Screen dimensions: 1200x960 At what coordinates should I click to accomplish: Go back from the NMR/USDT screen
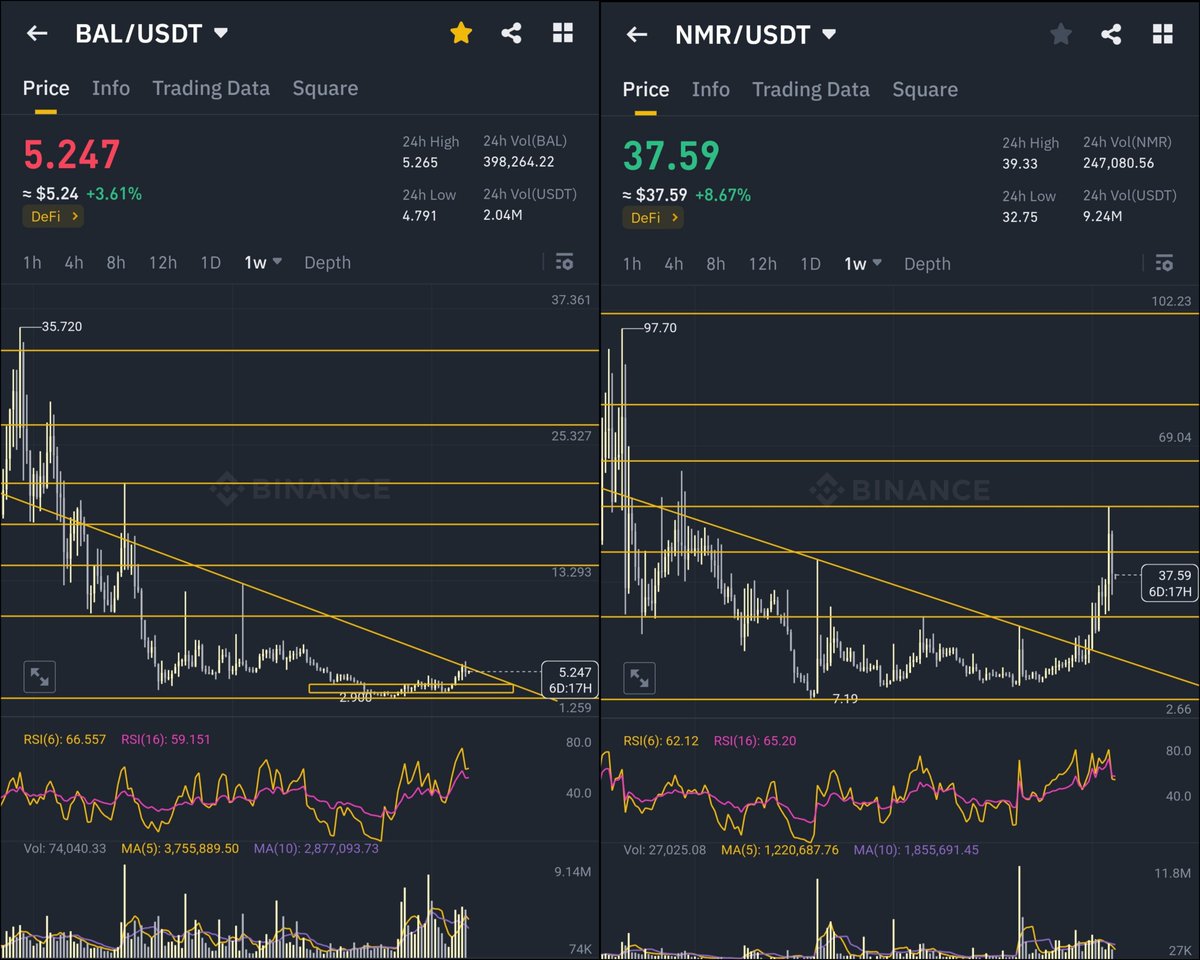tap(637, 35)
